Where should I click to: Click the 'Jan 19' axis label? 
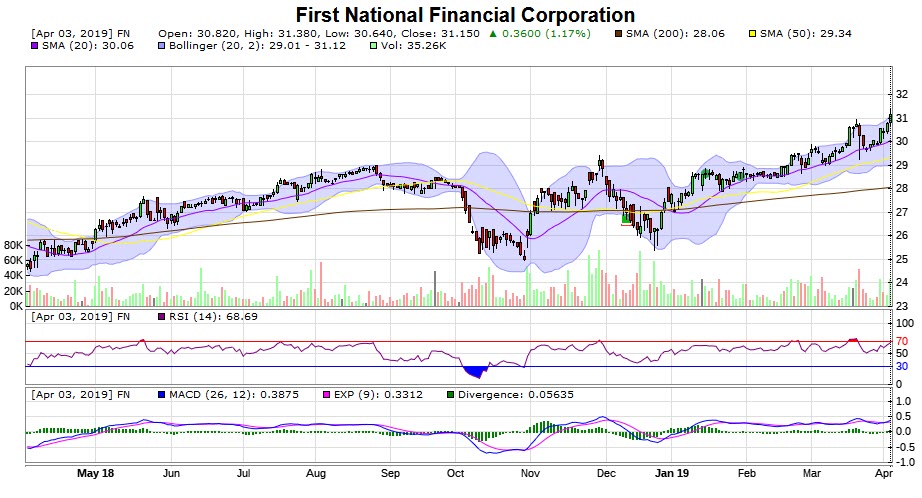coord(672,473)
